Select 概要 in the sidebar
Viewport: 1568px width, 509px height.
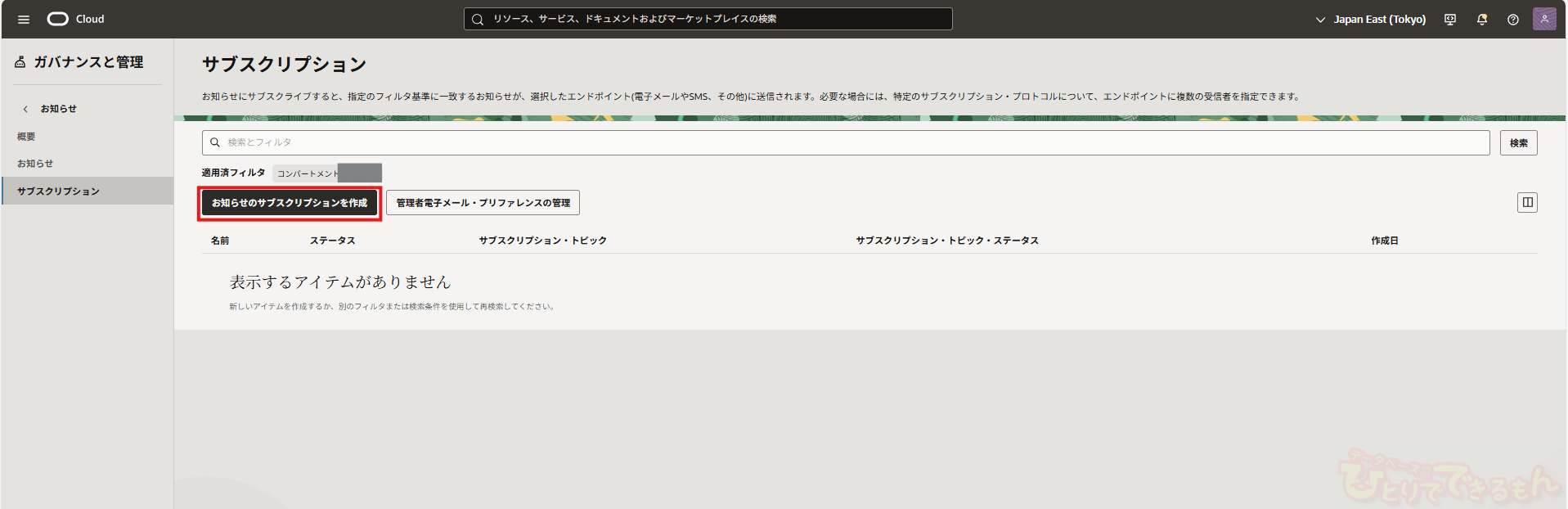point(26,137)
